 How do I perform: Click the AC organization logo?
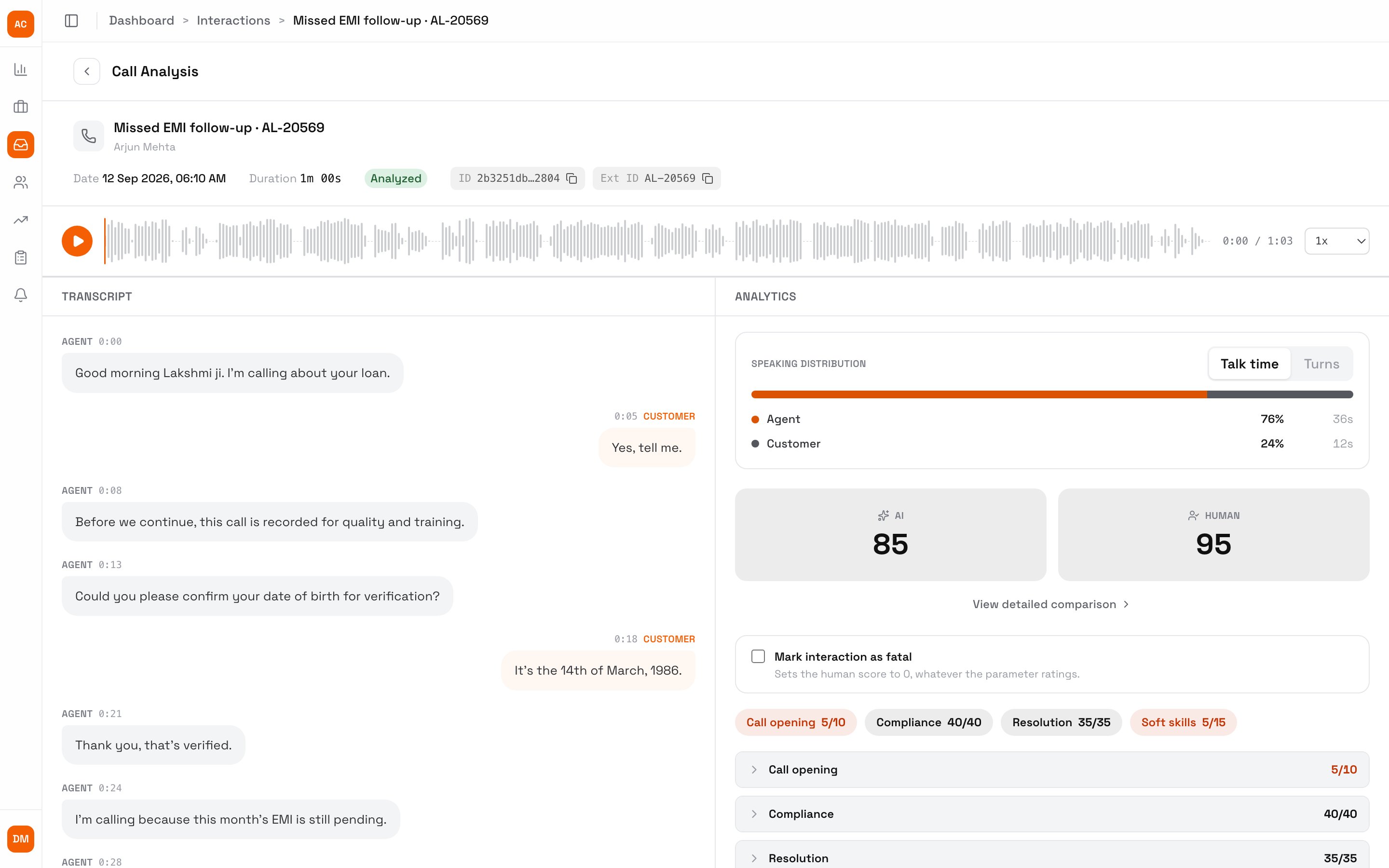[21, 24]
